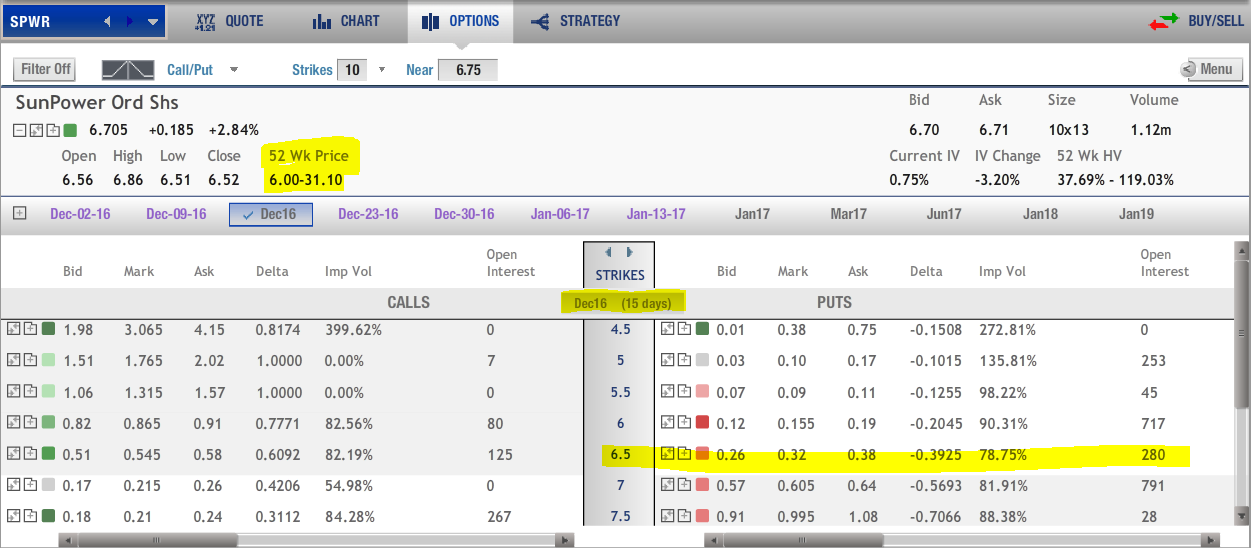Open the STRATEGY tab
Image resolution: width=1251 pixels, height=548 pixels.
pyautogui.click(x=575, y=21)
